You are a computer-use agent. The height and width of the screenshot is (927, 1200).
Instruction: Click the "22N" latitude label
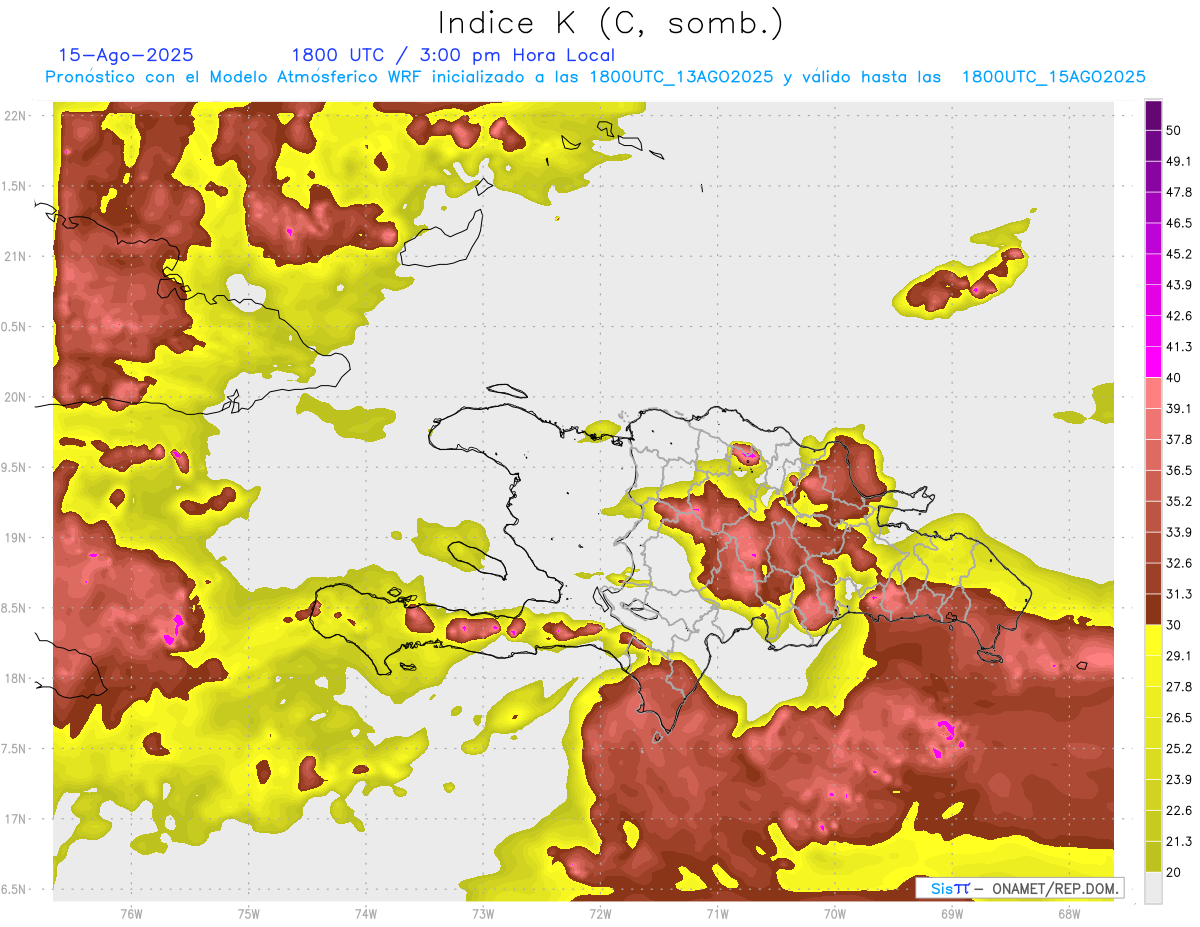point(16,116)
